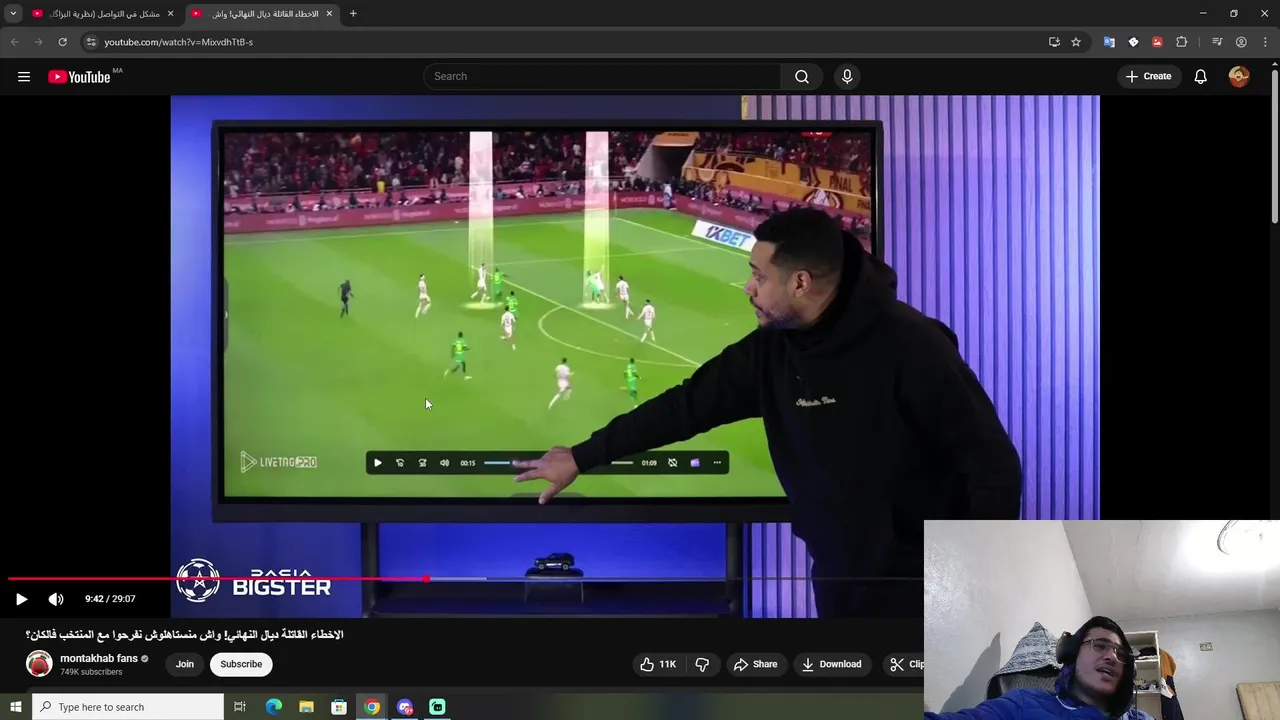
Task: Launch Microsoft Edge from the taskbar
Action: tap(274, 707)
